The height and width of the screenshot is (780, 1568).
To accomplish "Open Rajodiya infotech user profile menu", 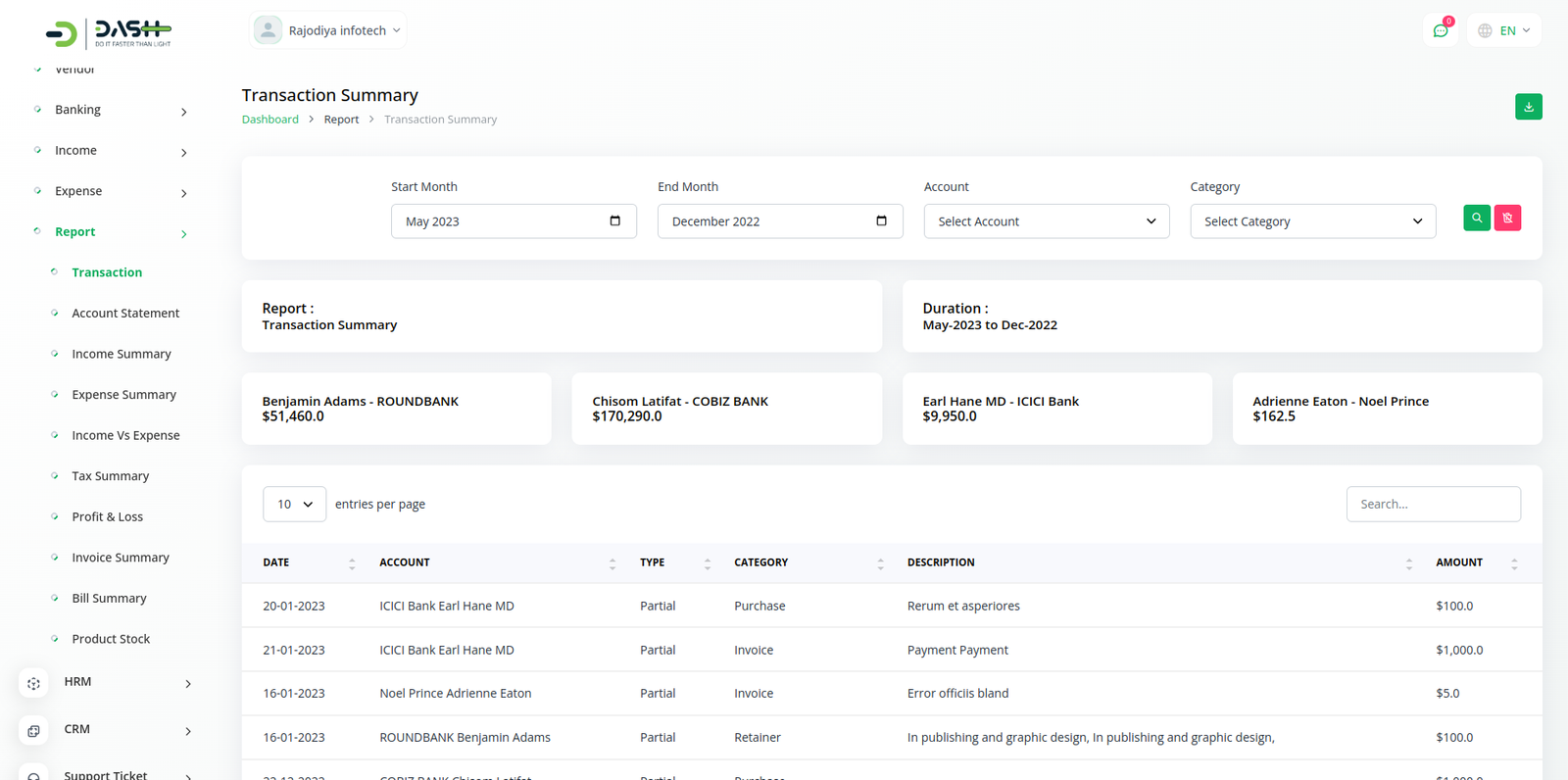I will pyautogui.click(x=328, y=31).
